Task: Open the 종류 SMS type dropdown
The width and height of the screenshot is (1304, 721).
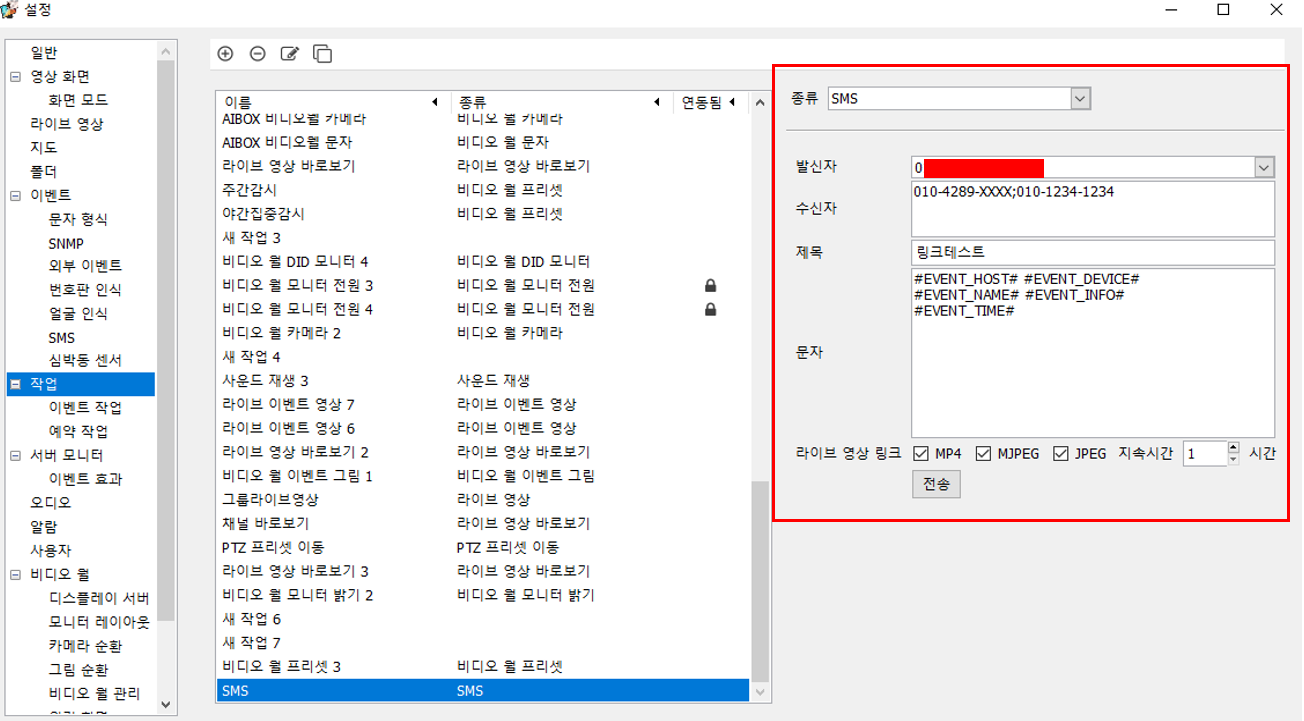Action: point(1079,98)
